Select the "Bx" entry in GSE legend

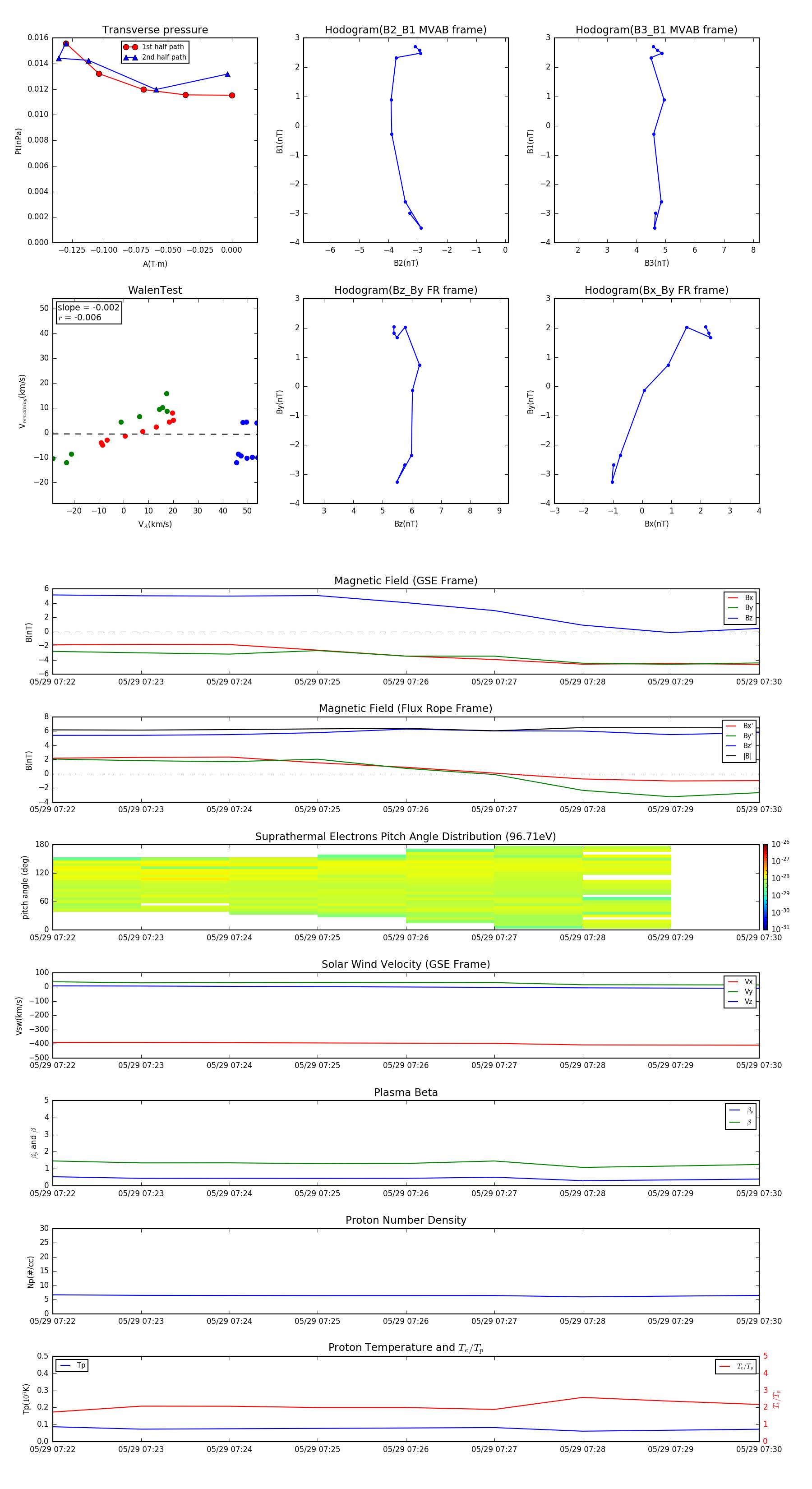coord(740,598)
